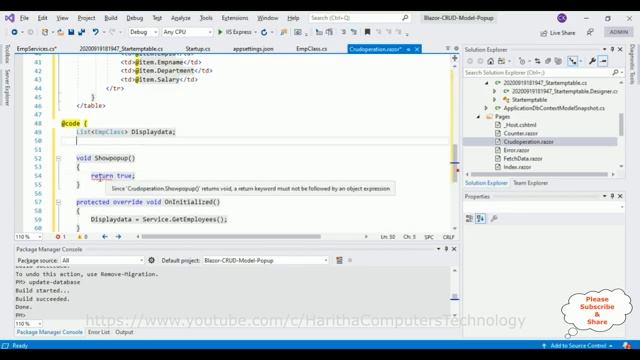Switch to the Team Explorer tab
The image size is (640, 360).
[x=530, y=183]
